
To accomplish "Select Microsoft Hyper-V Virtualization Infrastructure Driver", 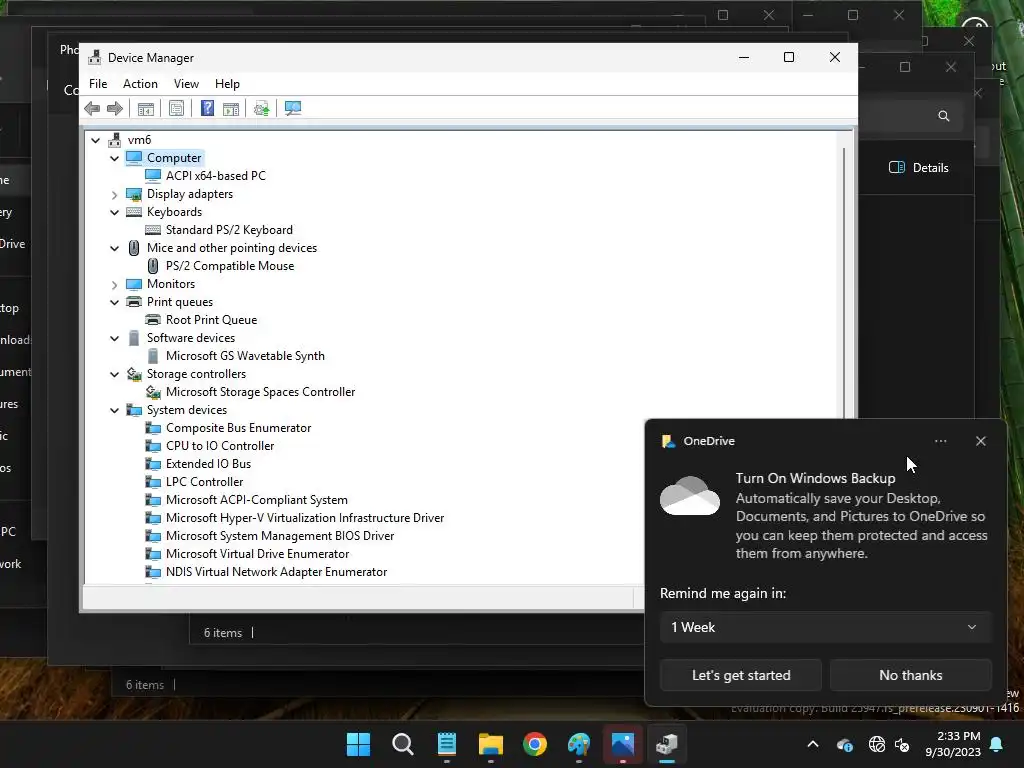I will point(305,518).
